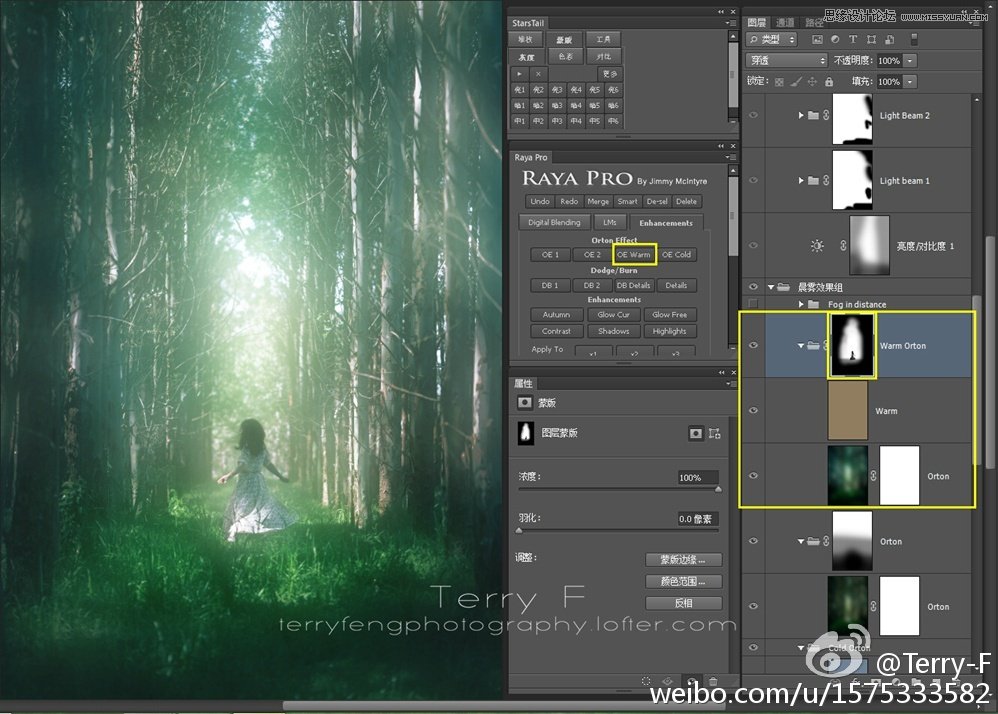
Task: Hide the Light Beam 2 layer group
Action: point(754,115)
